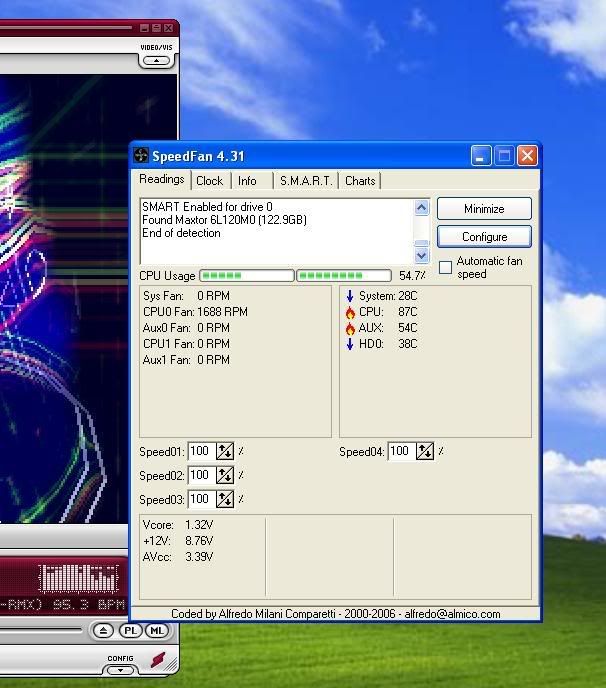Screen dimensions: 606x688
Task: Click 'Found Maxtor 6L120M0' log line
Action: click(224, 220)
